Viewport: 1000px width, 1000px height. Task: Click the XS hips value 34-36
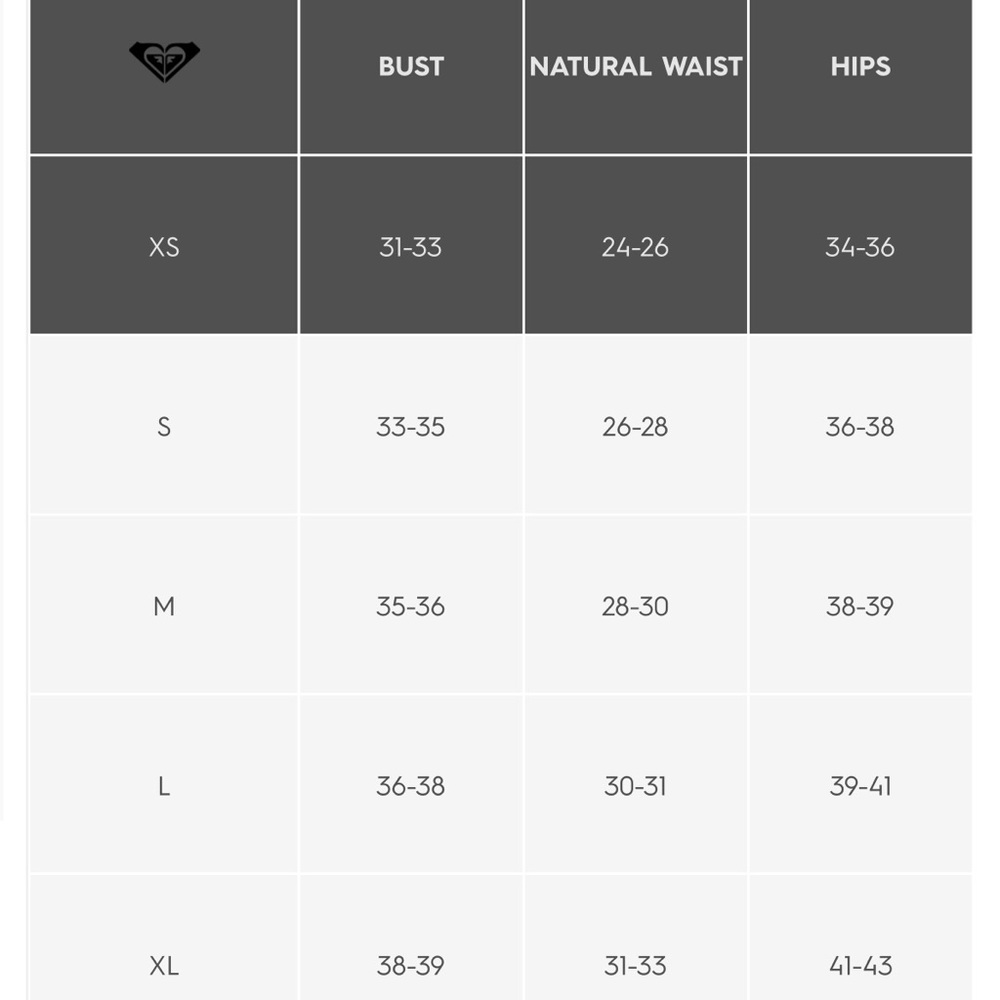(860, 247)
